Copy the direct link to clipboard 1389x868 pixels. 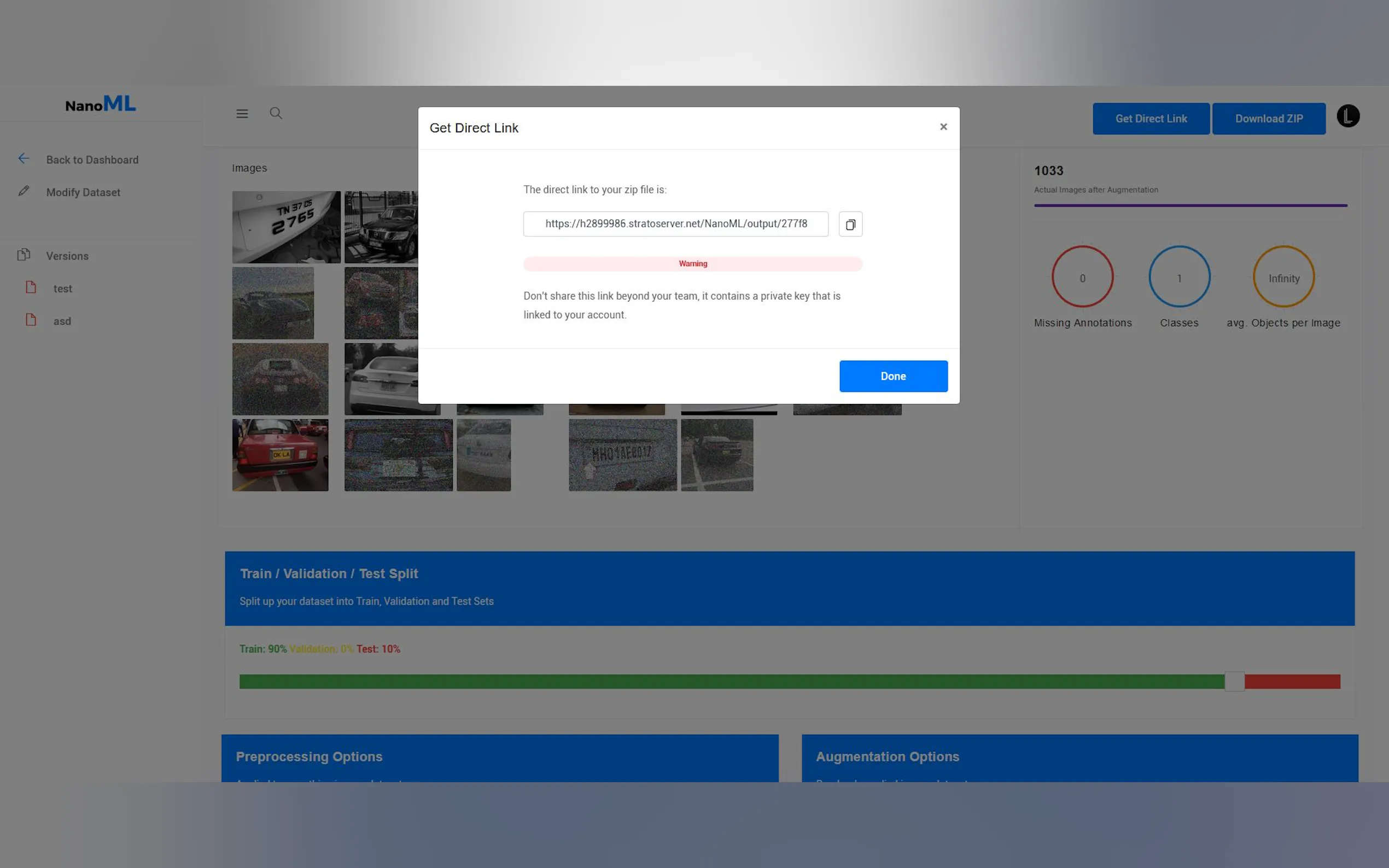(850, 224)
